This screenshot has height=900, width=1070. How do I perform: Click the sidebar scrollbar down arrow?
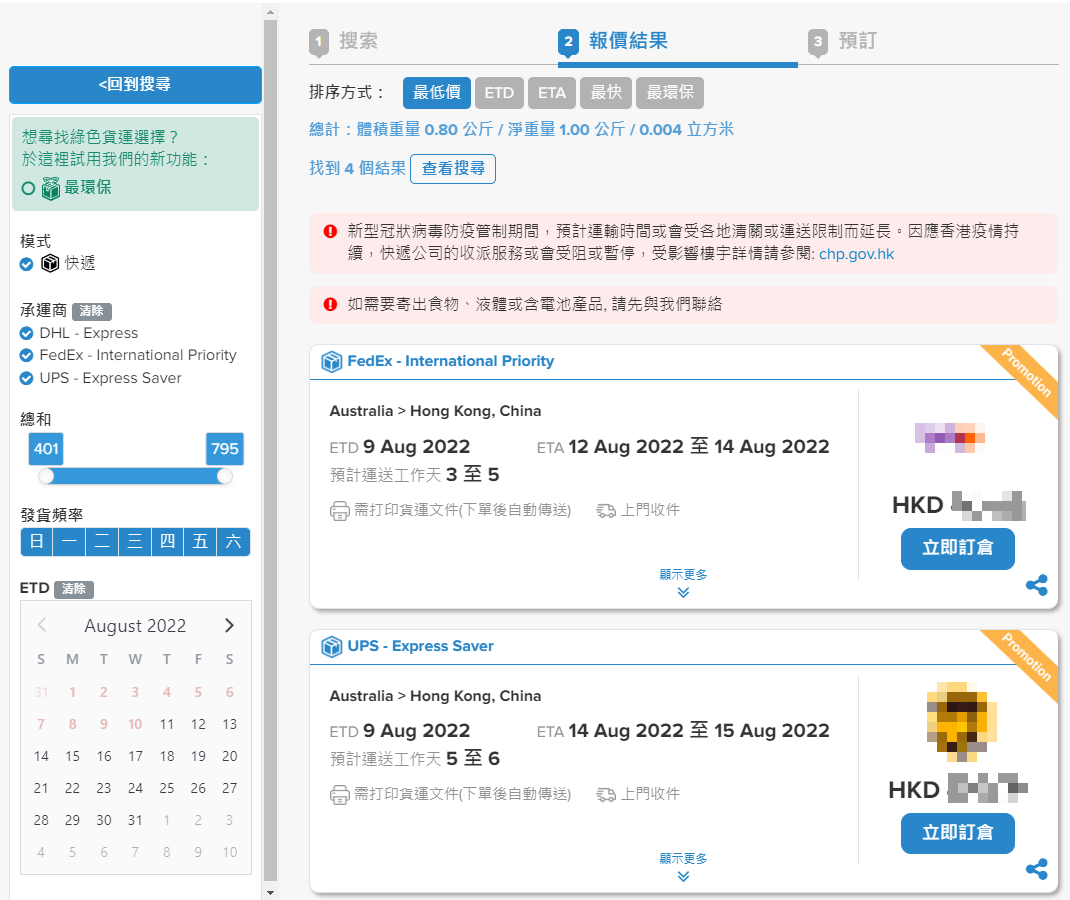[270, 892]
